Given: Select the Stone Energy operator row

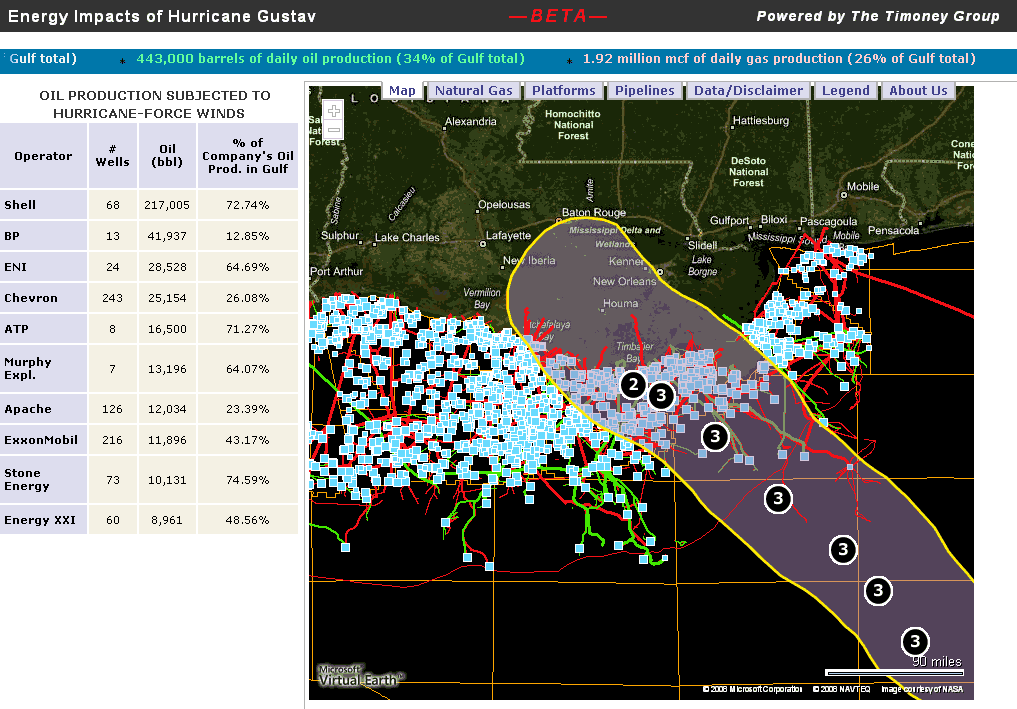Looking at the screenshot, I should pos(149,480).
